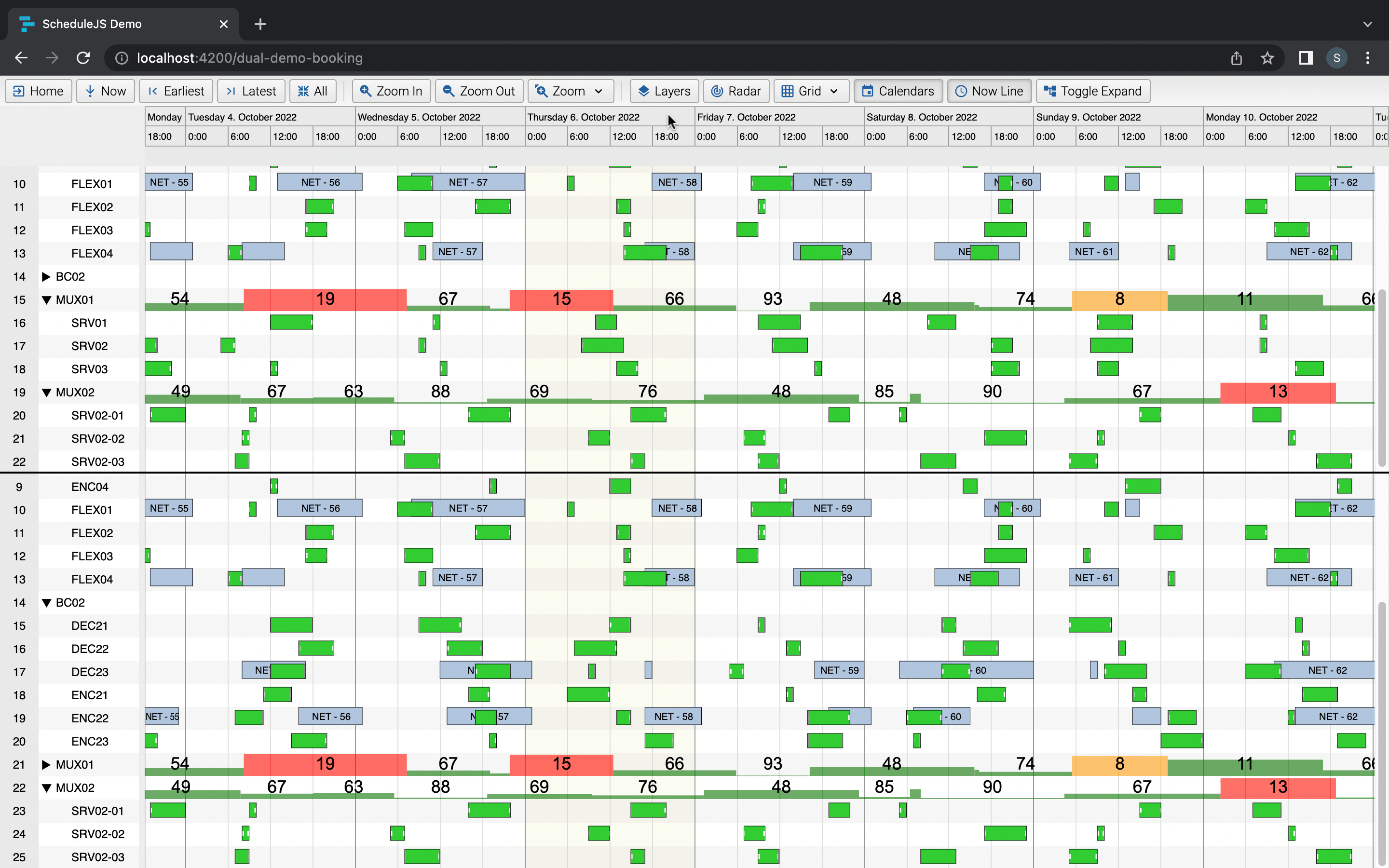This screenshot has height=868, width=1389.
Task: Jump to Latest event
Action: tap(251, 91)
